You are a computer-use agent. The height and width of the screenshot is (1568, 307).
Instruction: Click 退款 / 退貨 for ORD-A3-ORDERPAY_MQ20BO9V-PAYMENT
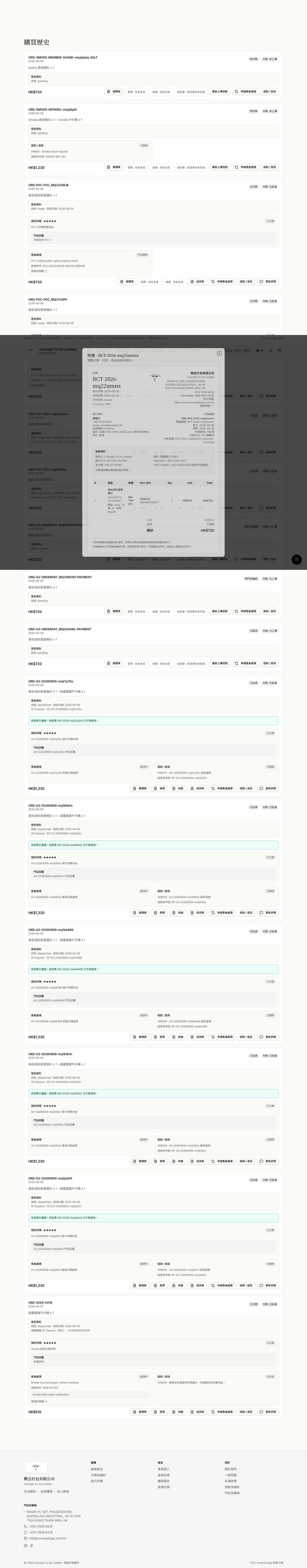[269, 611]
